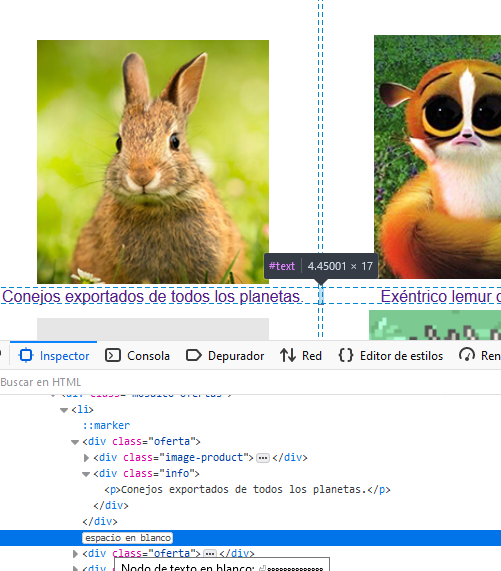
Task: Click the green pixel-art image below lemur
Action: pos(435,325)
